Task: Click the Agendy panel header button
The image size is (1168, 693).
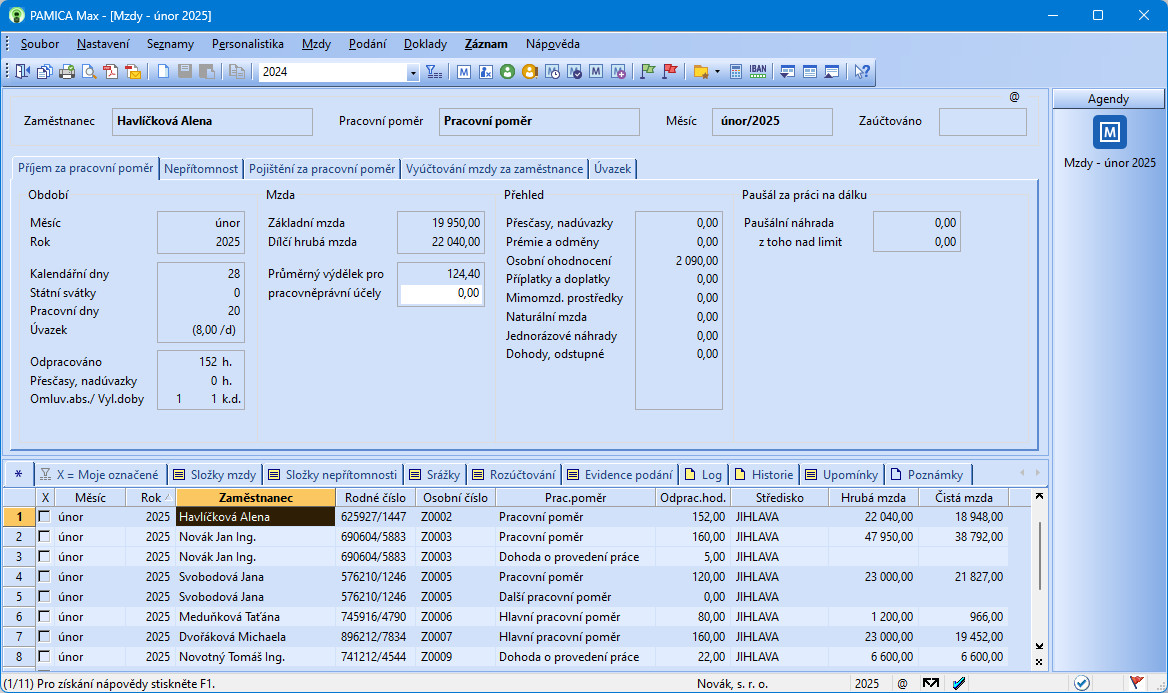Action: pos(1108,99)
